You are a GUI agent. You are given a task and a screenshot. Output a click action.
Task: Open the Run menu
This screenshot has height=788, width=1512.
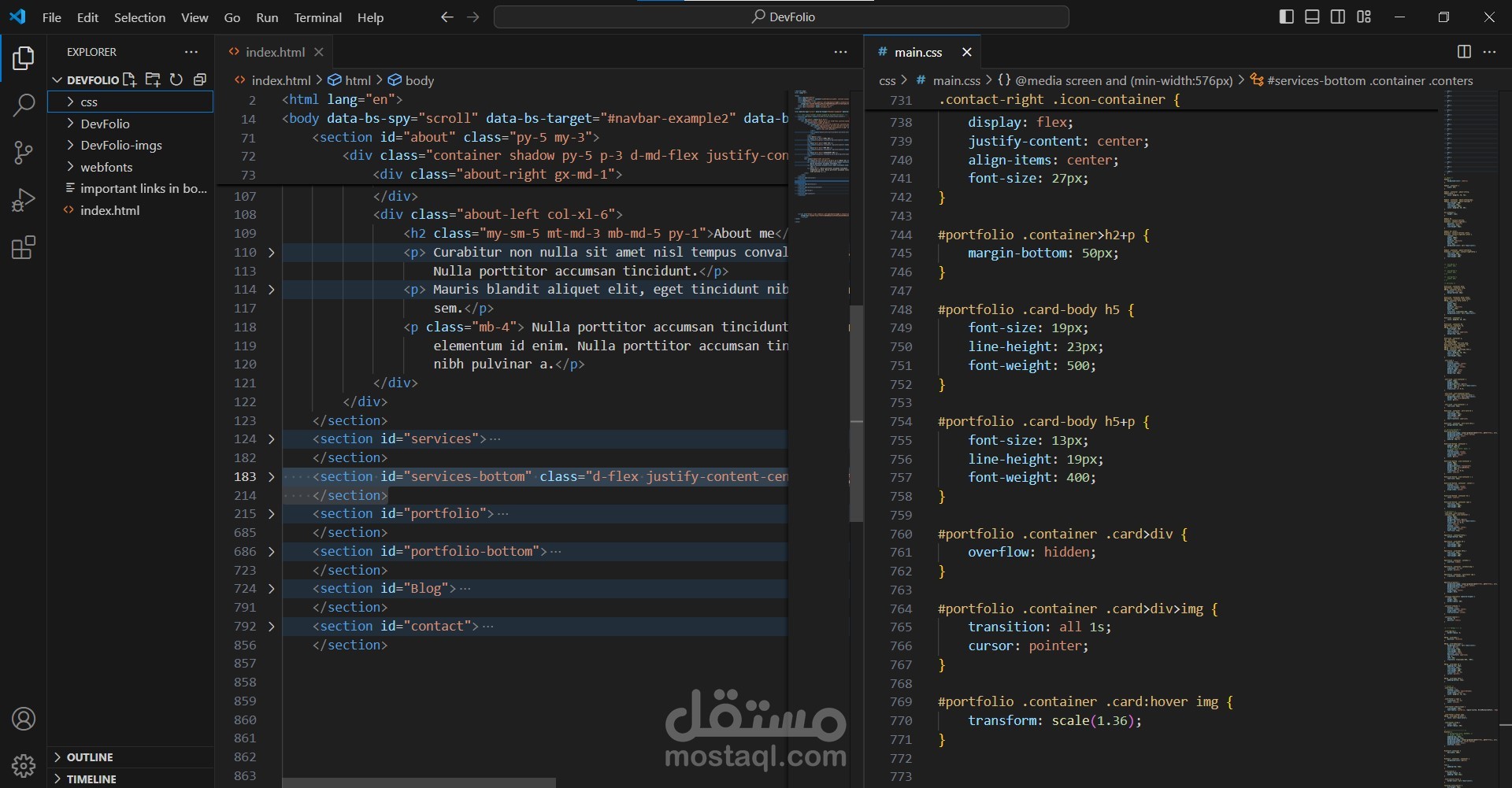(267, 17)
